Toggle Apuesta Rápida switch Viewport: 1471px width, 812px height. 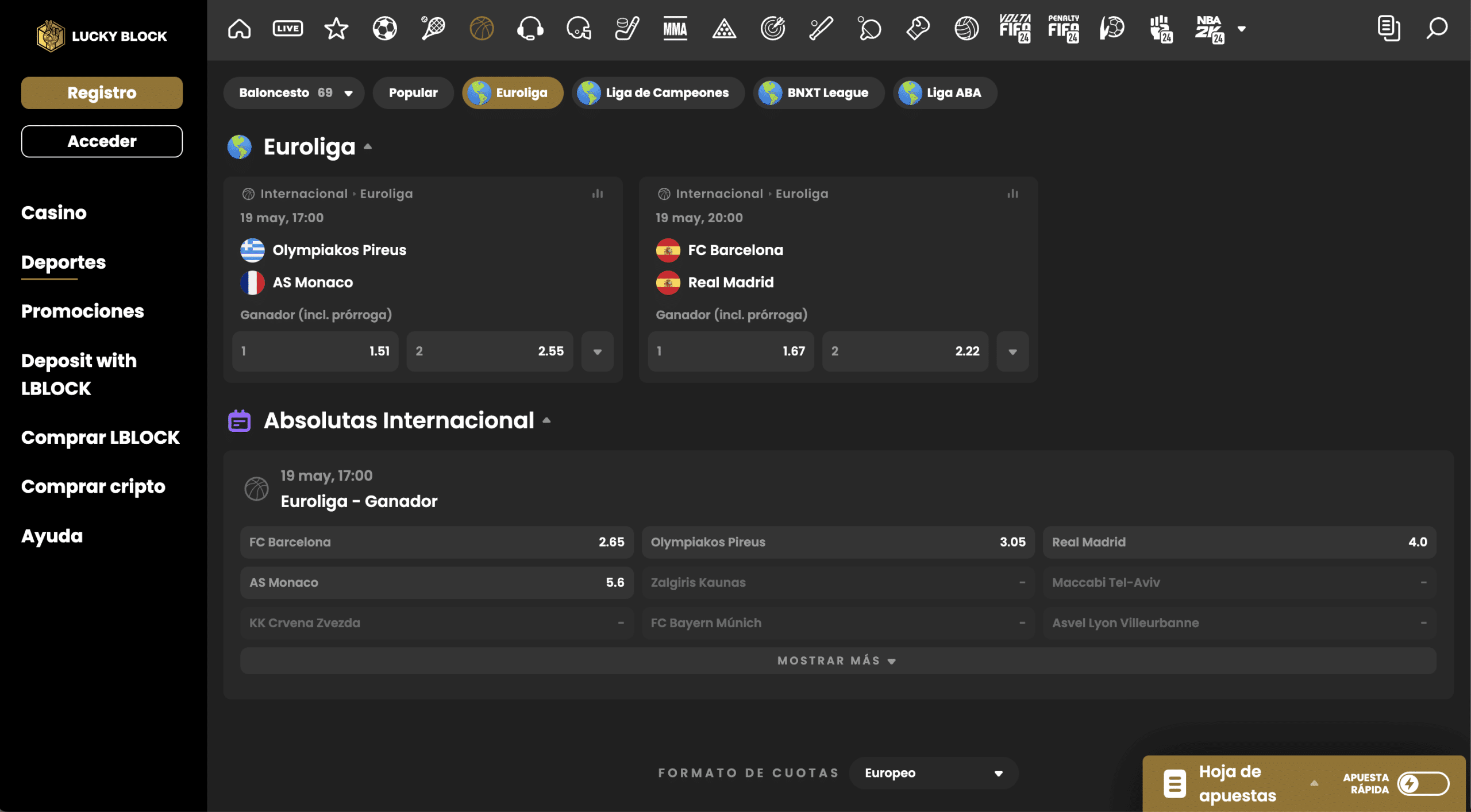(1423, 784)
